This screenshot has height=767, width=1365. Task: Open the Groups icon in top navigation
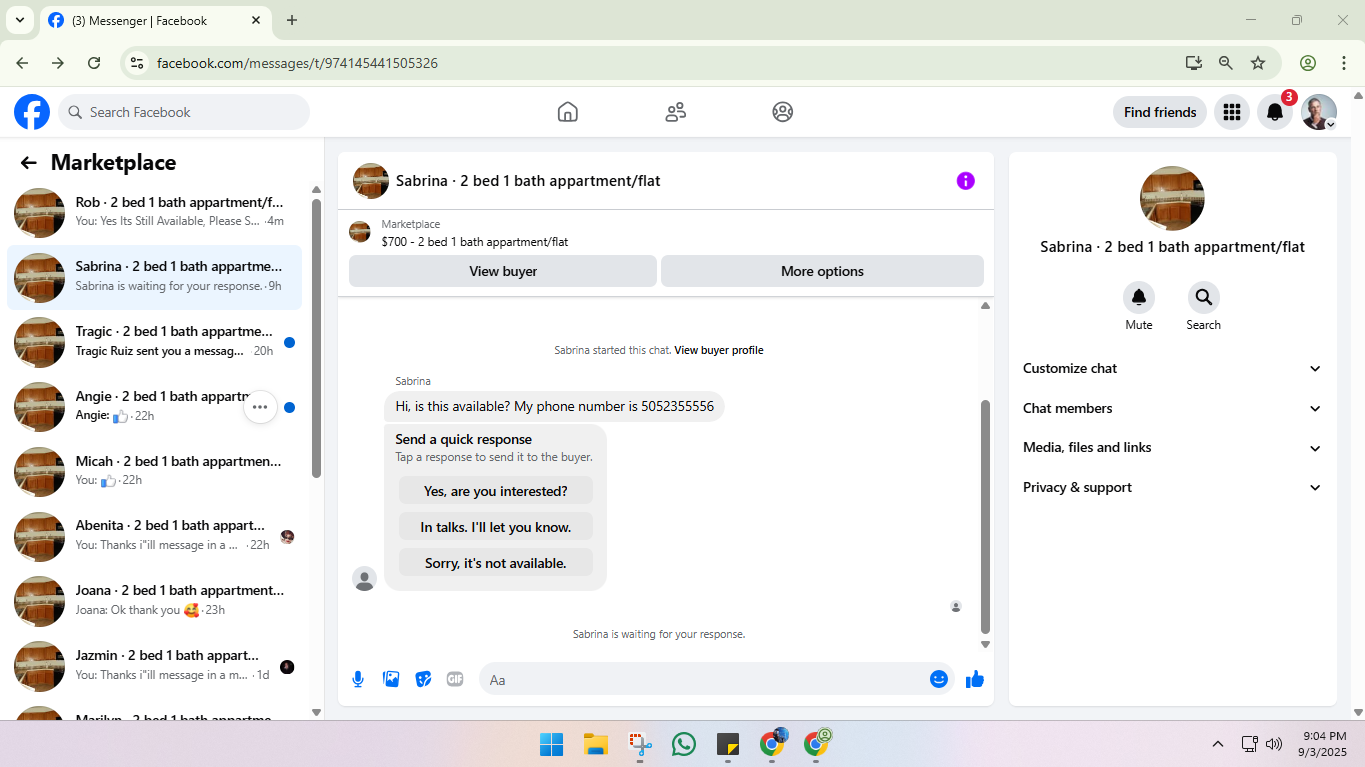click(x=783, y=112)
